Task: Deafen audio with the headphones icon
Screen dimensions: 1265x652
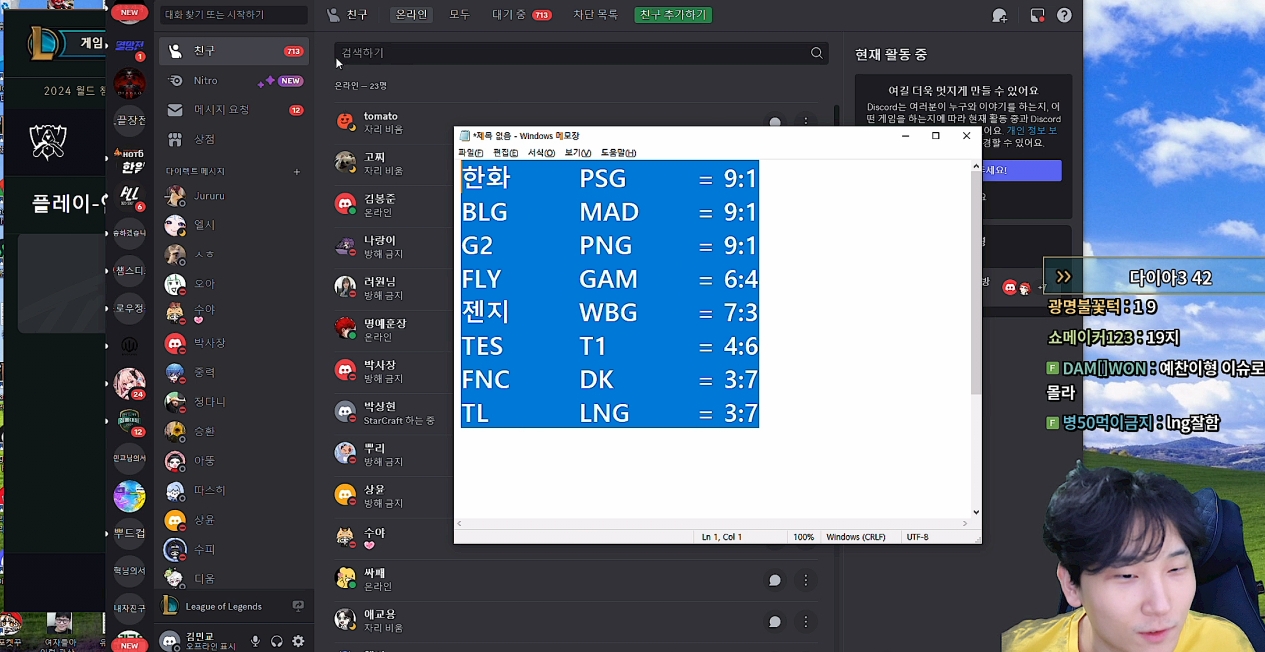Action: coord(277,641)
